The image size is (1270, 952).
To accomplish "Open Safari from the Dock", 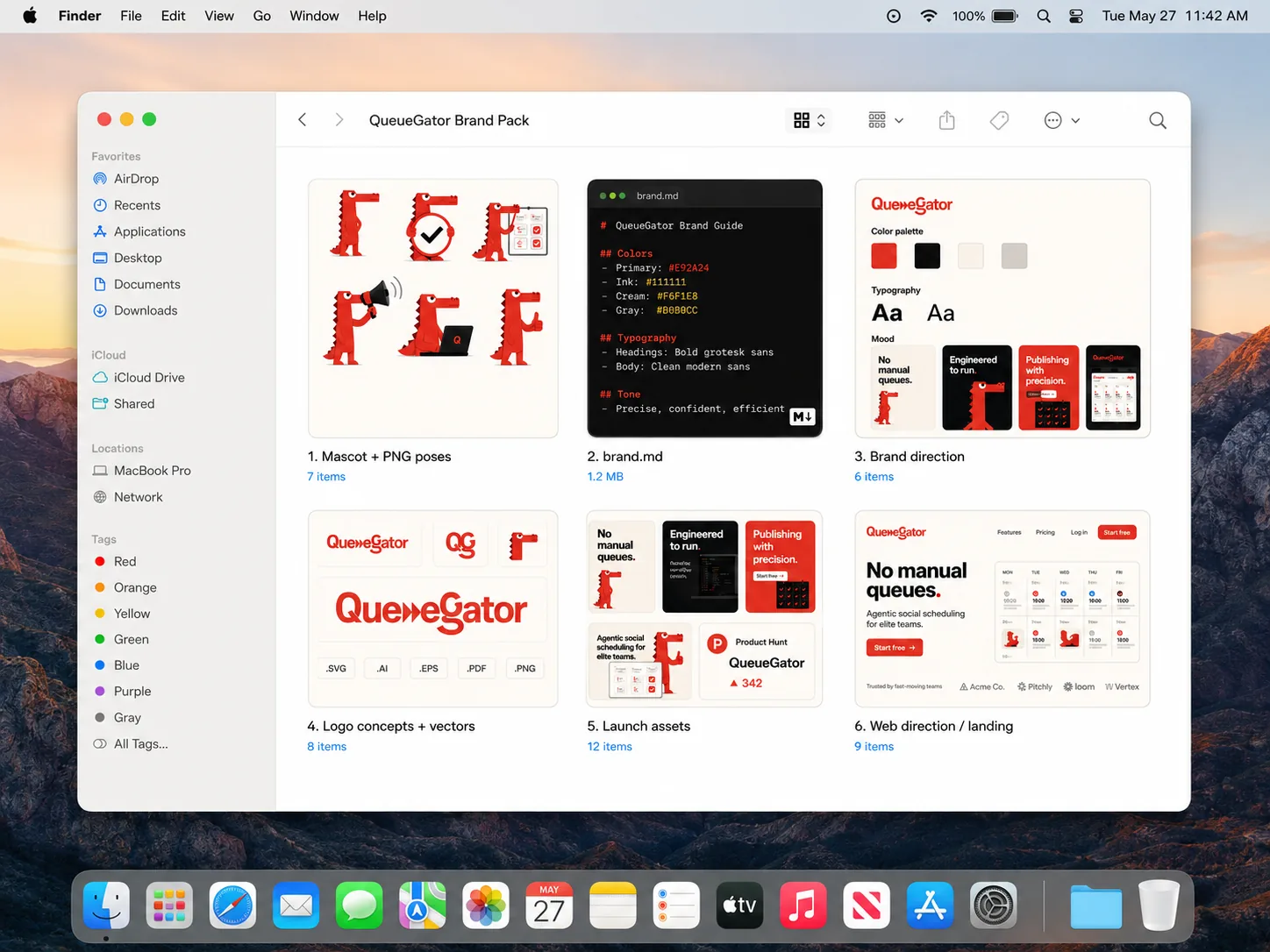I will pyautogui.click(x=232, y=906).
